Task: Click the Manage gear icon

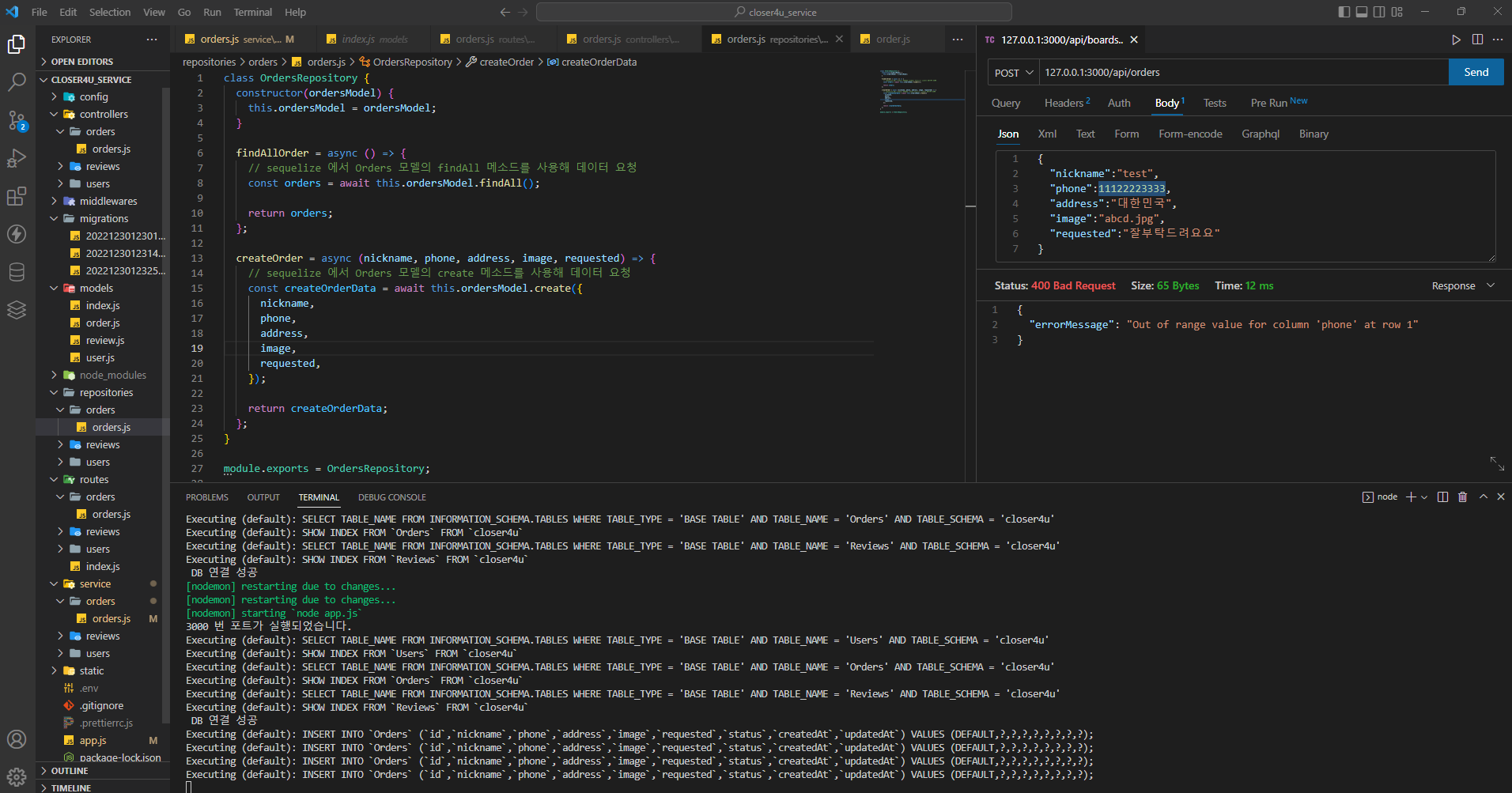Action: (17, 776)
